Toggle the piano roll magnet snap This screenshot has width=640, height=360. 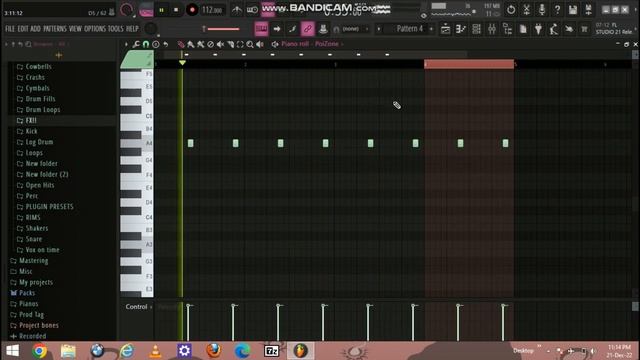pyautogui.click(x=146, y=44)
